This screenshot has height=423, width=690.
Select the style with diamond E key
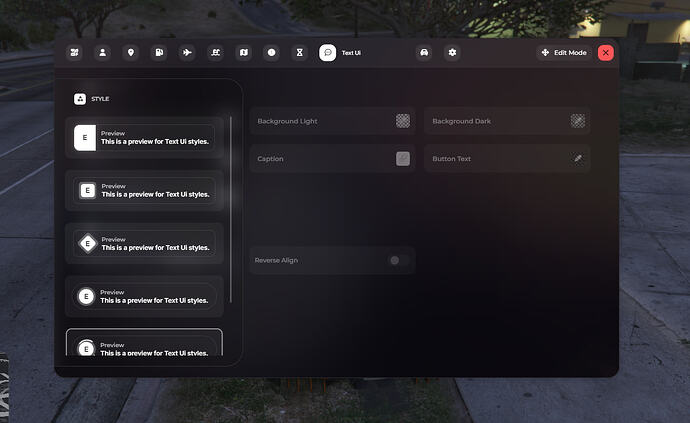pyautogui.click(x=144, y=243)
